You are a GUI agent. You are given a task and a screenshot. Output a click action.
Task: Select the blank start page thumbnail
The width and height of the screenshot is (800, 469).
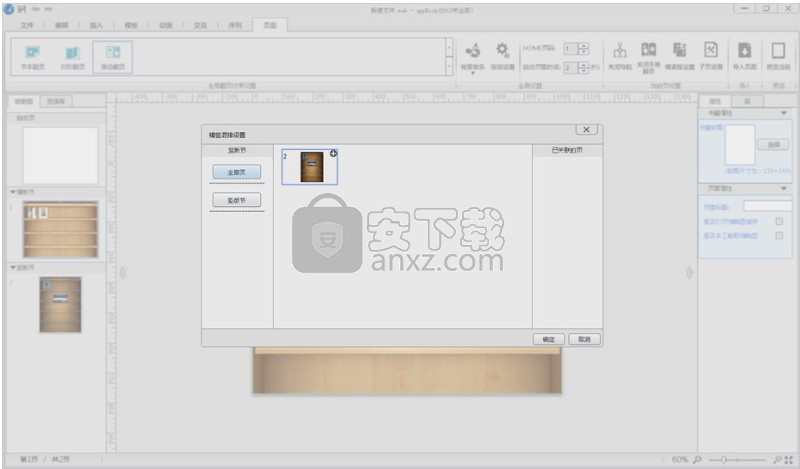(x=60, y=155)
